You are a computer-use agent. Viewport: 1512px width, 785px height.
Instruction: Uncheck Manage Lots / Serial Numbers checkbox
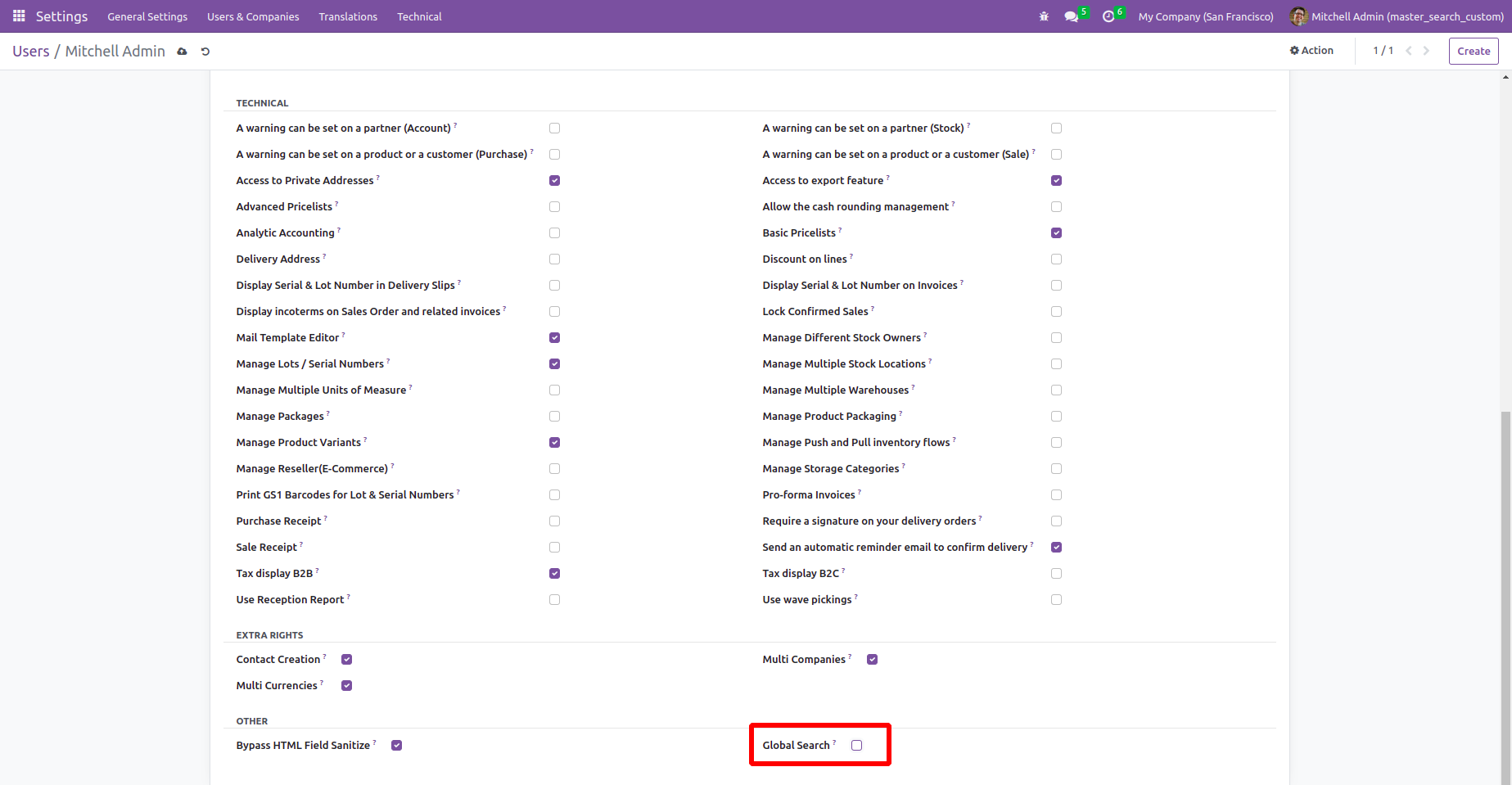pos(554,363)
